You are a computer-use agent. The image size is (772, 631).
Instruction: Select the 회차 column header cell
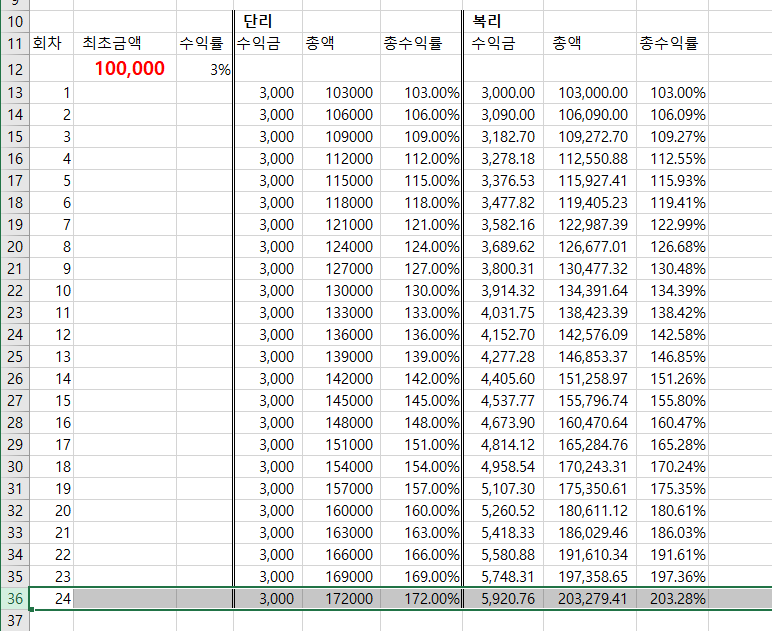(x=51, y=43)
